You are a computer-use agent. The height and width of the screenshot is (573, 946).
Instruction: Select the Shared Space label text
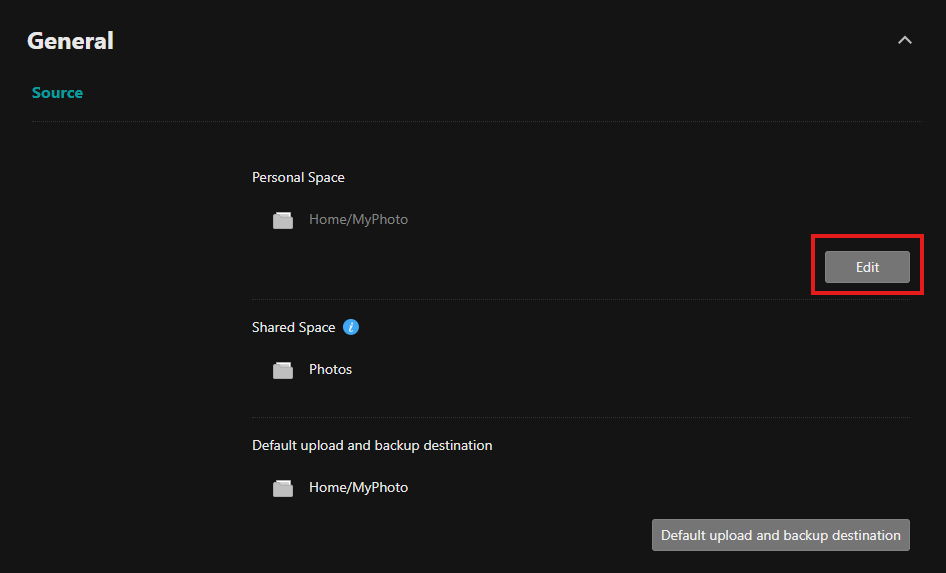294,327
